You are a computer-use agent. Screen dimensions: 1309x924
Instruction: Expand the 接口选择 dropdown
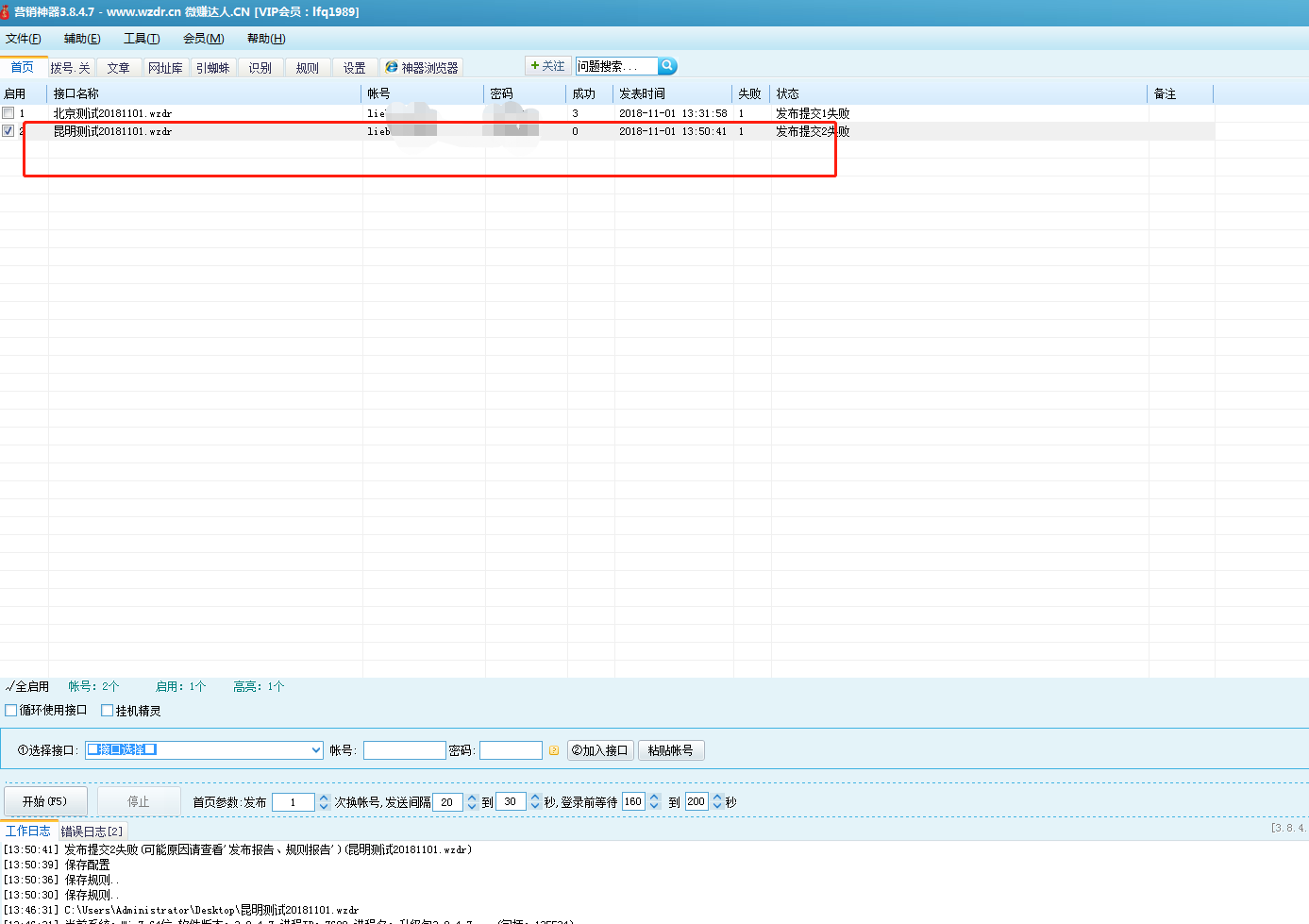tap(316, 750)
